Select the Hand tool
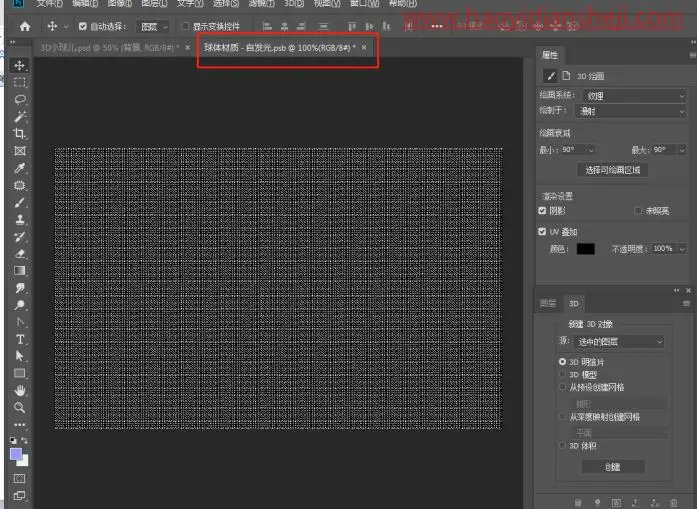Image resolution: width=697 pixels, height=509 pixels. (x=20, y=391)
